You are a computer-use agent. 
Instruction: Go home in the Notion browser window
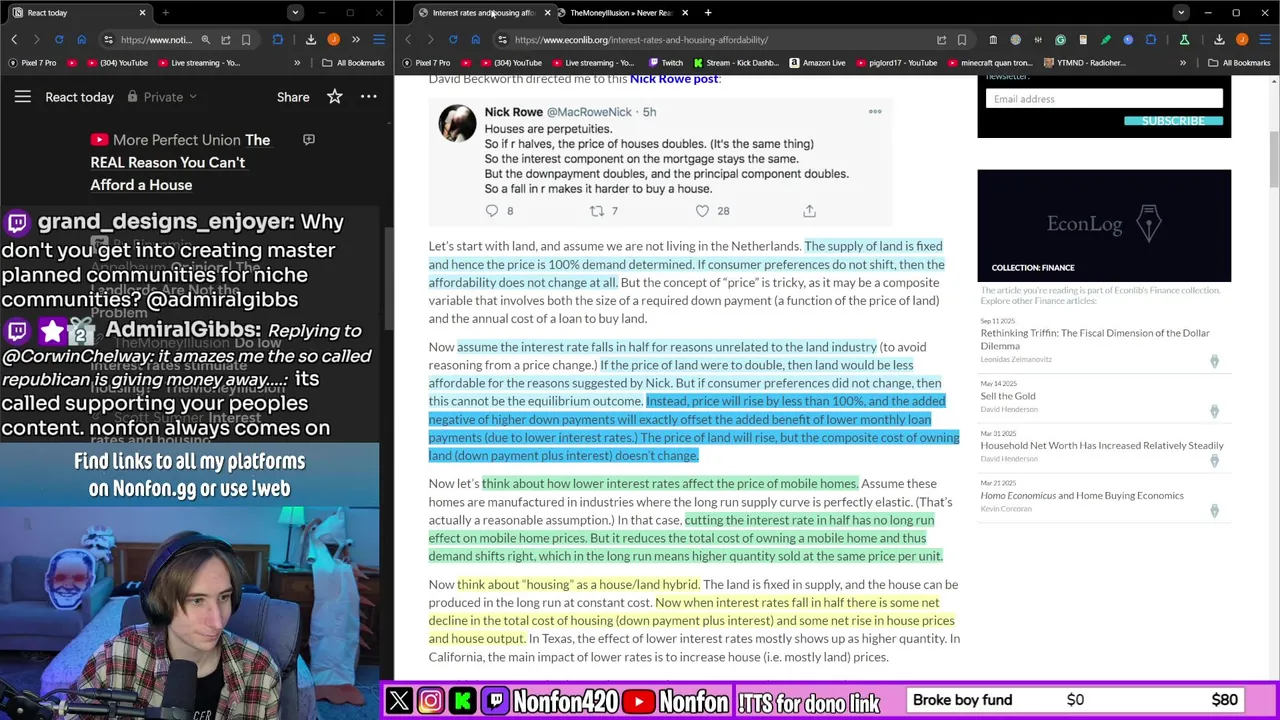point(82,40)
